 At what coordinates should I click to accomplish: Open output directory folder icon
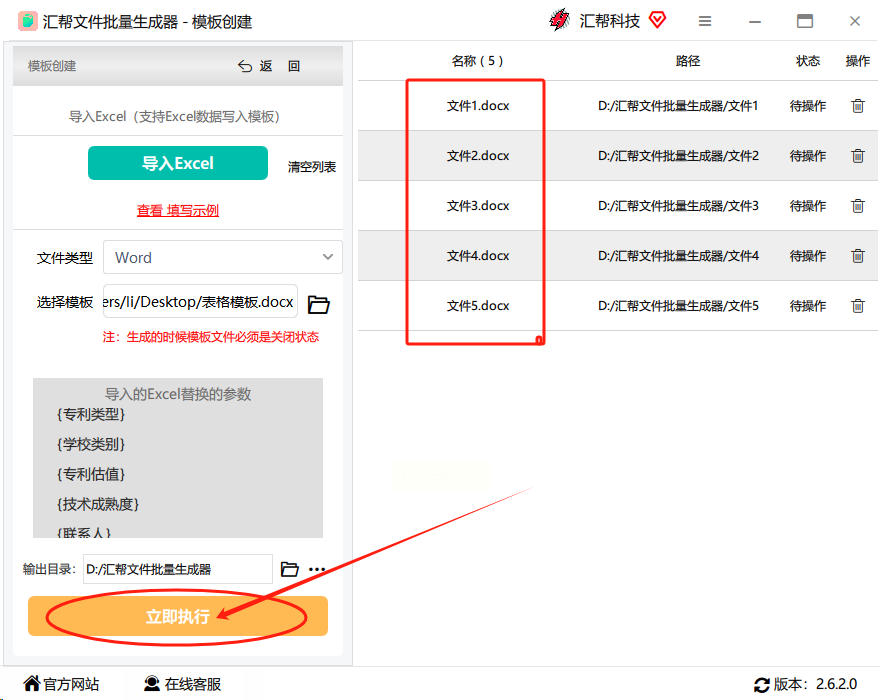click(x=289, y=569)
